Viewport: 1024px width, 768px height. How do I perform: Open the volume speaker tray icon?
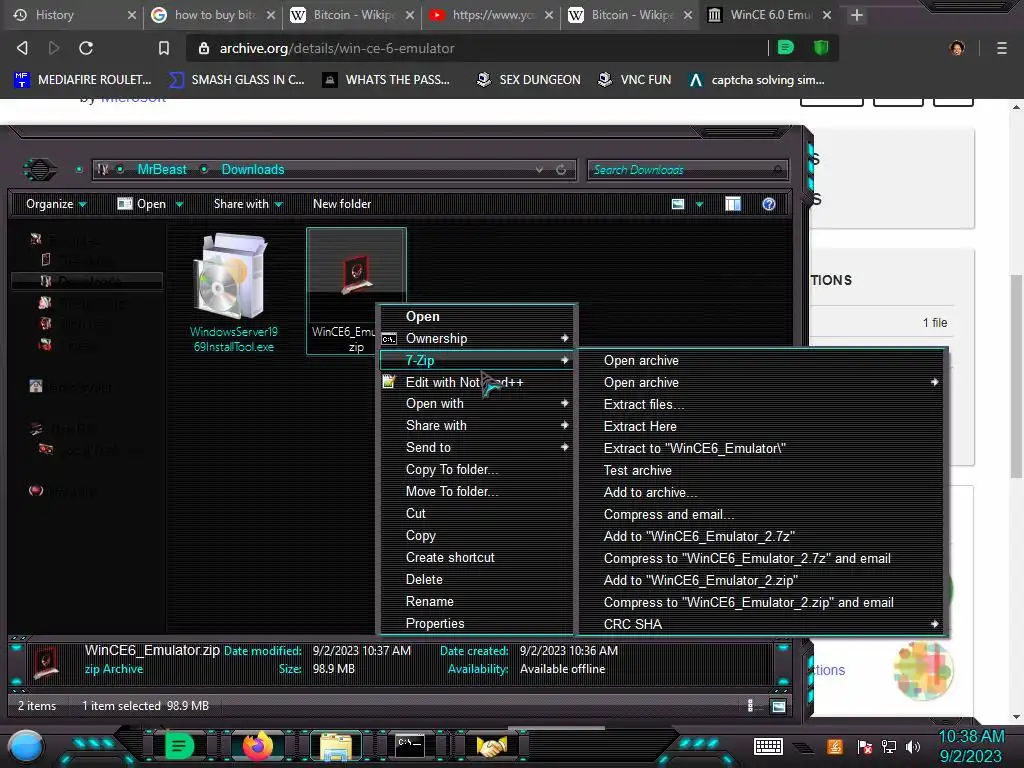913,746
